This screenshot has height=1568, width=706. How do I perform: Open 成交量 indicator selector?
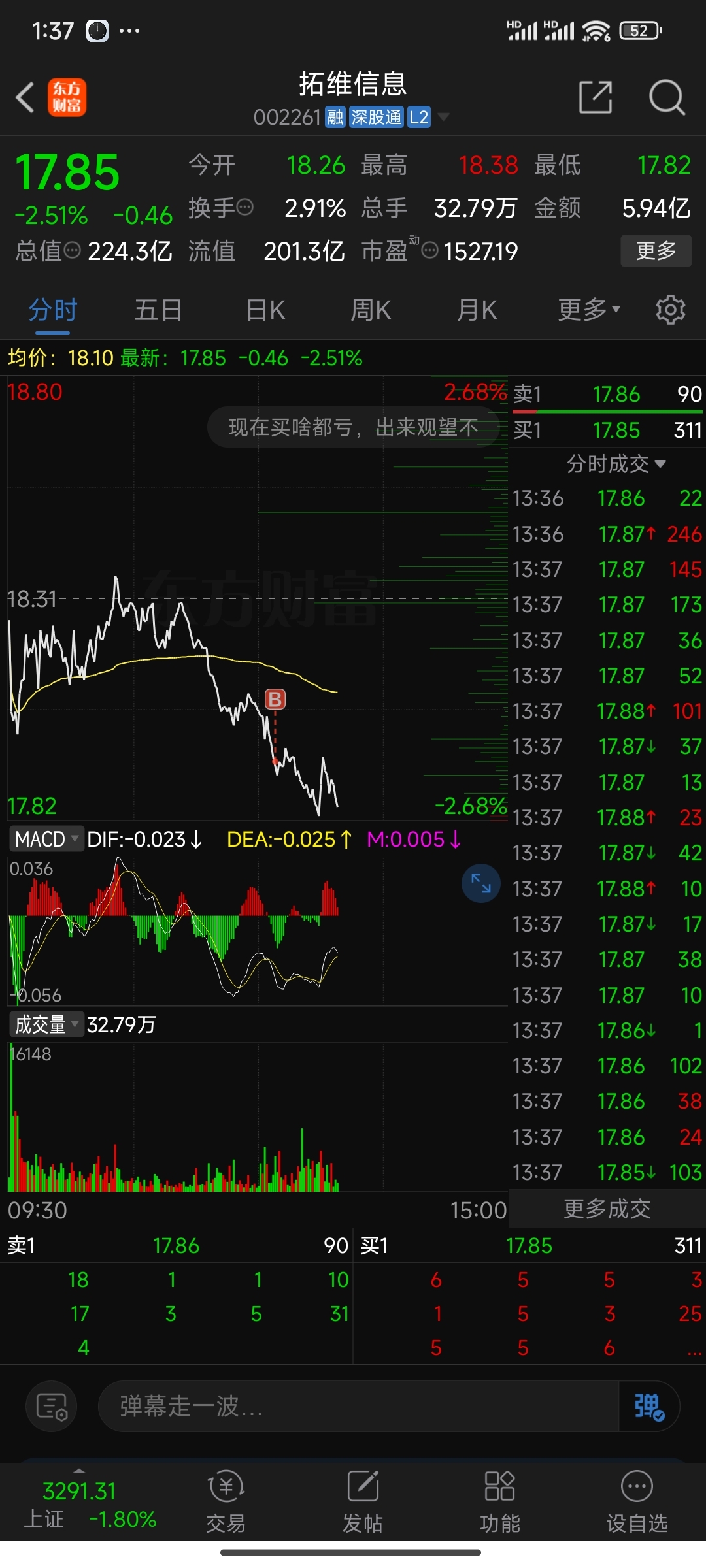(46, 1024)
